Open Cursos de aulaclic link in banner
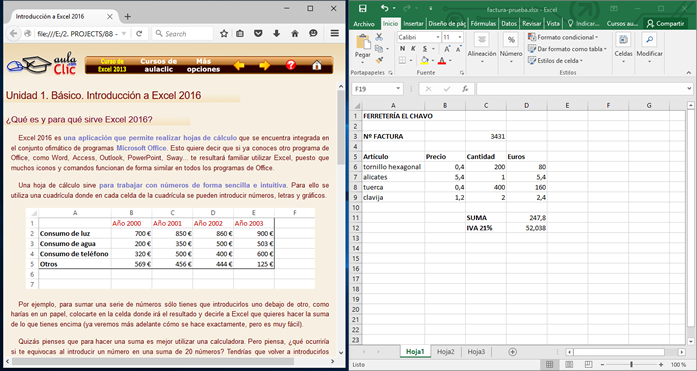Image resolution: width=697 pixels, height=371 pixels. pyautogui.click(x=159, y=65)
